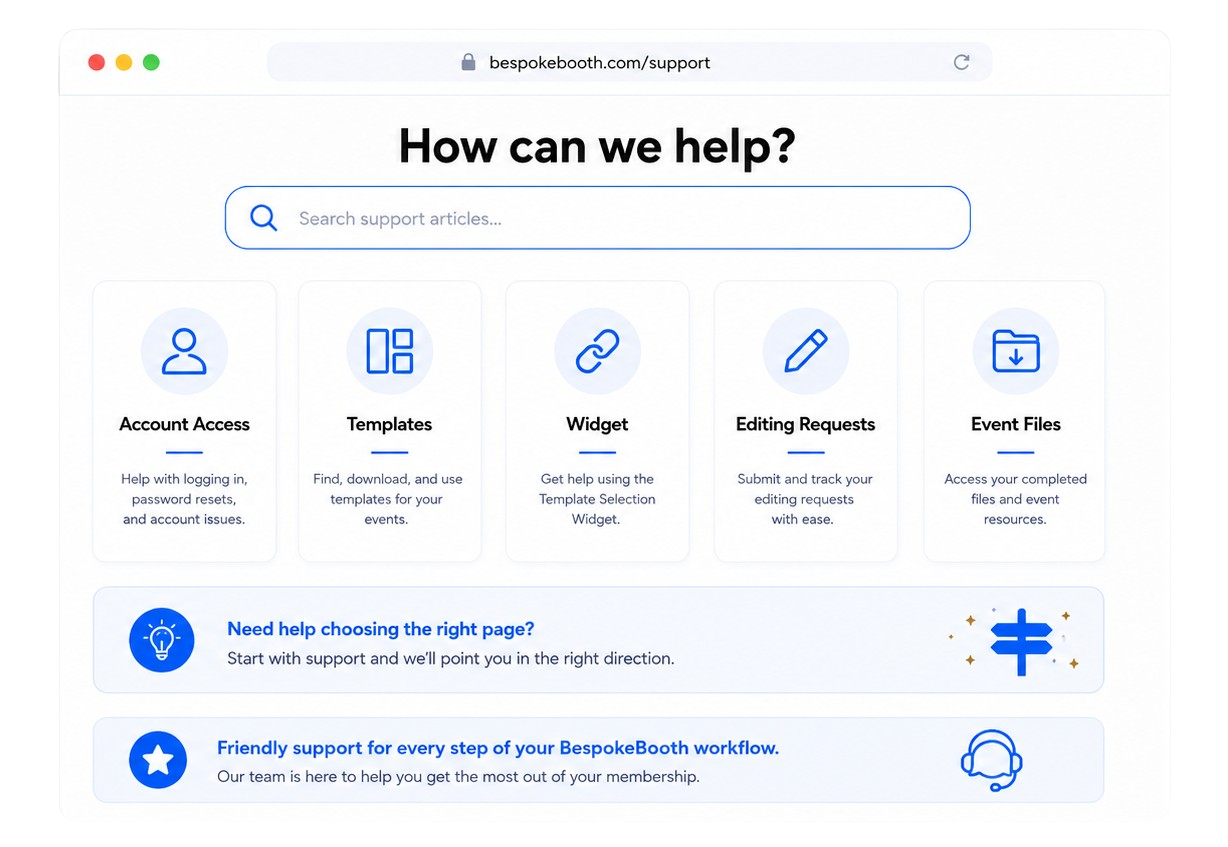
Task: Click the magnifying glass search icon
Action: (x=263, y=217)
